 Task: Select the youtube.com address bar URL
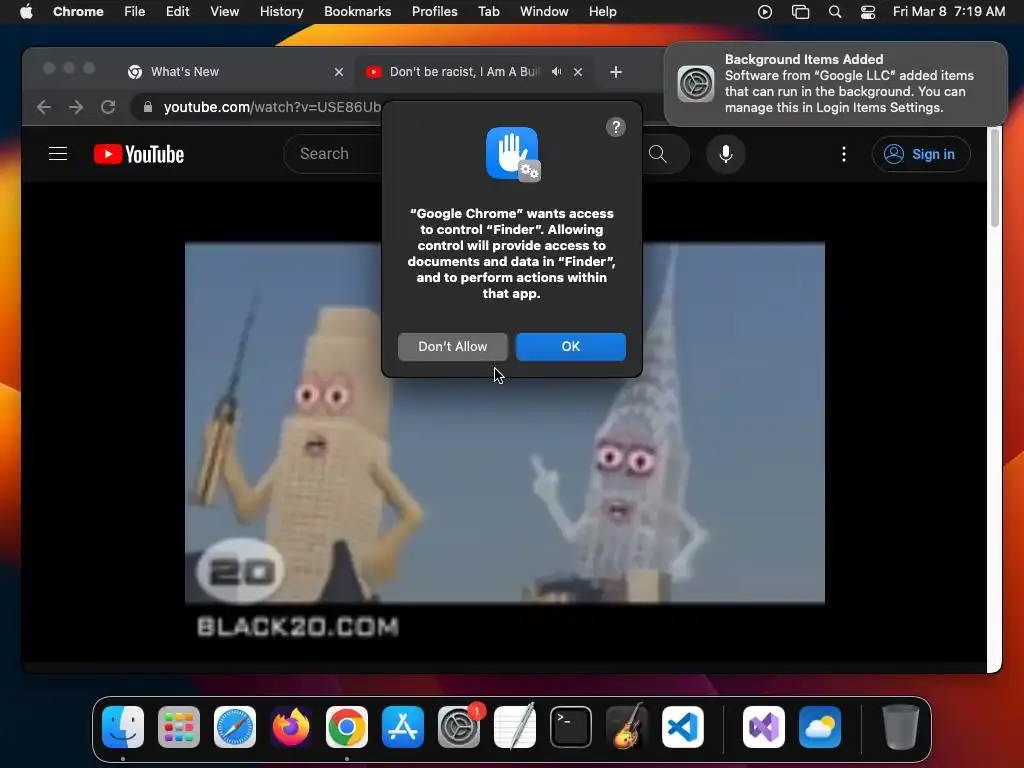[272, 107]
